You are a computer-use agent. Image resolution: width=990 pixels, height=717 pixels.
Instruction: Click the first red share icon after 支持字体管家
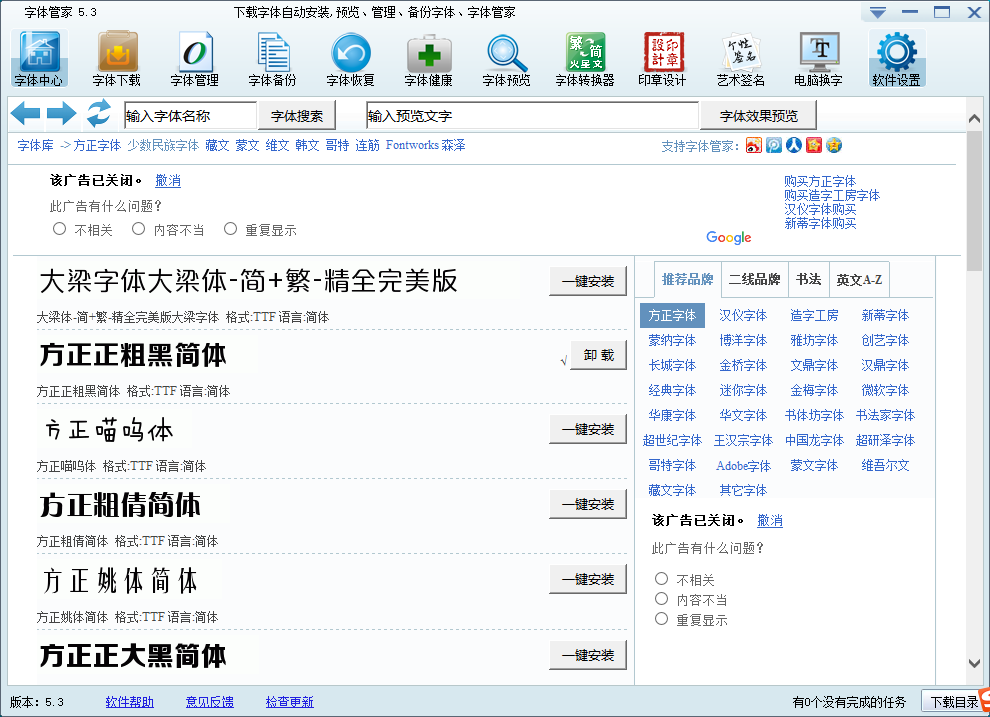tap(754, 145)
